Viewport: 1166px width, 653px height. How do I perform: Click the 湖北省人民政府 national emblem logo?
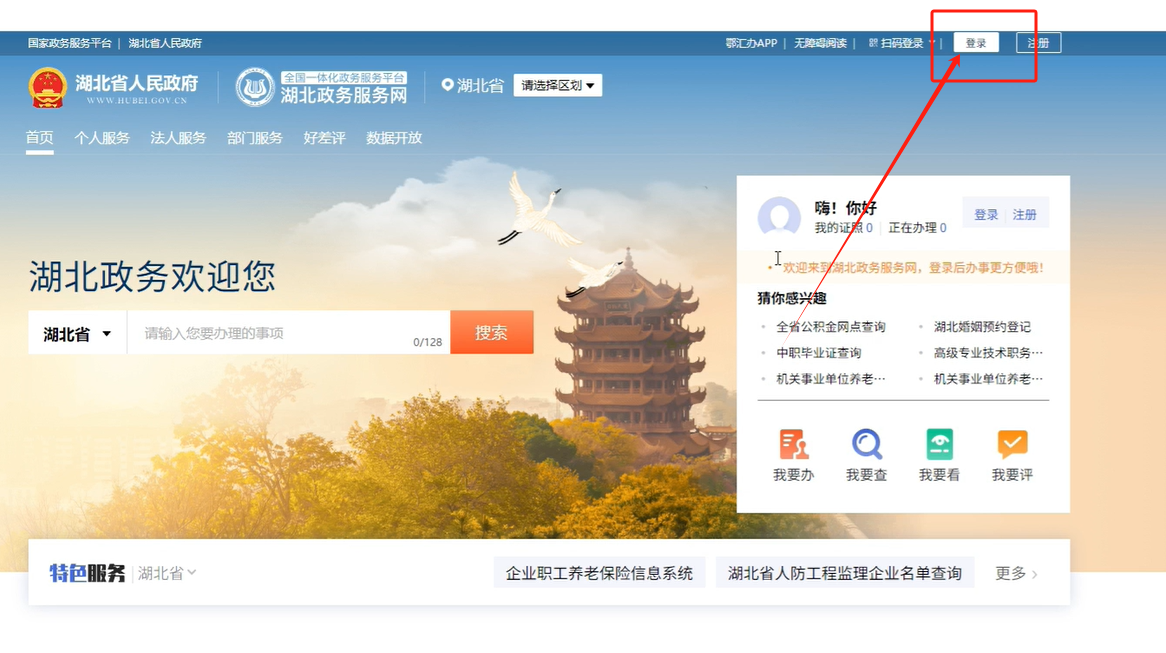[47, 87]
